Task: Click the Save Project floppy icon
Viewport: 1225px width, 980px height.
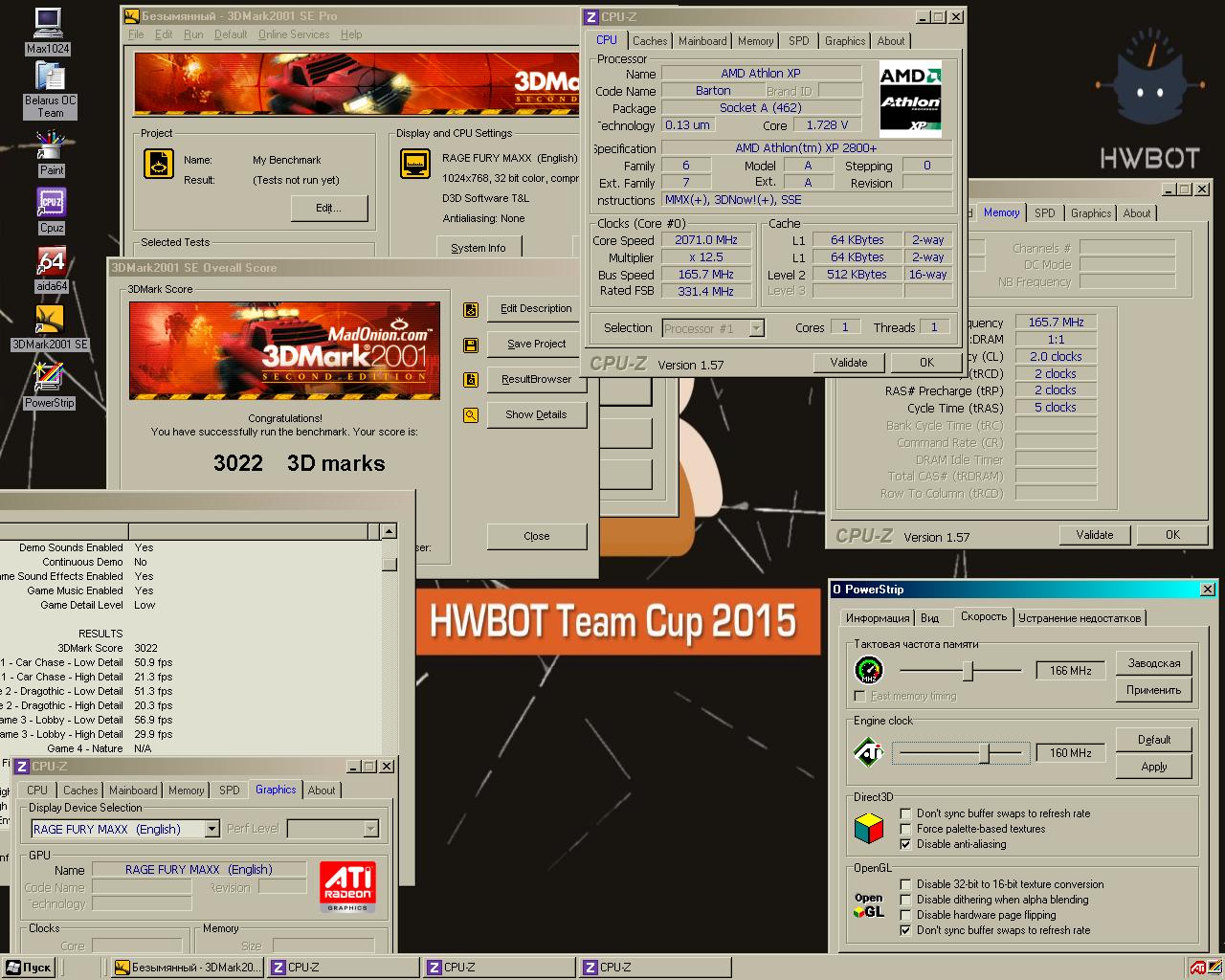Action: click(471, 345)
